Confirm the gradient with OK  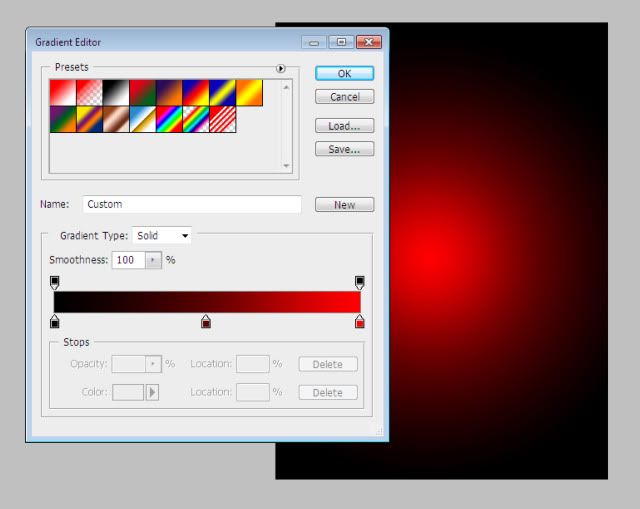pyautogui.click(x=344, y=73)
